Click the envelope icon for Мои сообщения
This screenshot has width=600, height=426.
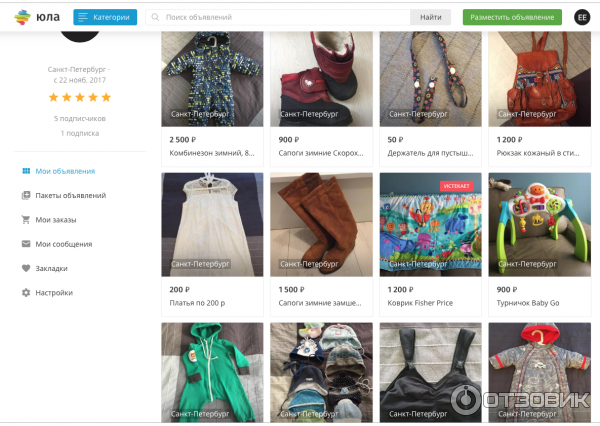(26, 244)
